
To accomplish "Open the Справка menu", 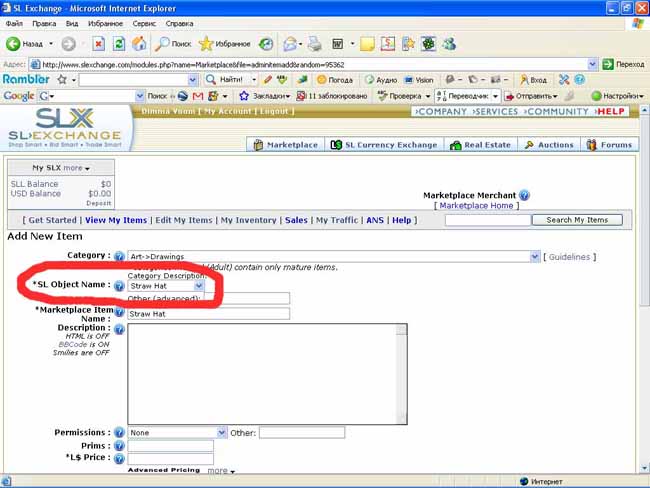I will (179, 24).
